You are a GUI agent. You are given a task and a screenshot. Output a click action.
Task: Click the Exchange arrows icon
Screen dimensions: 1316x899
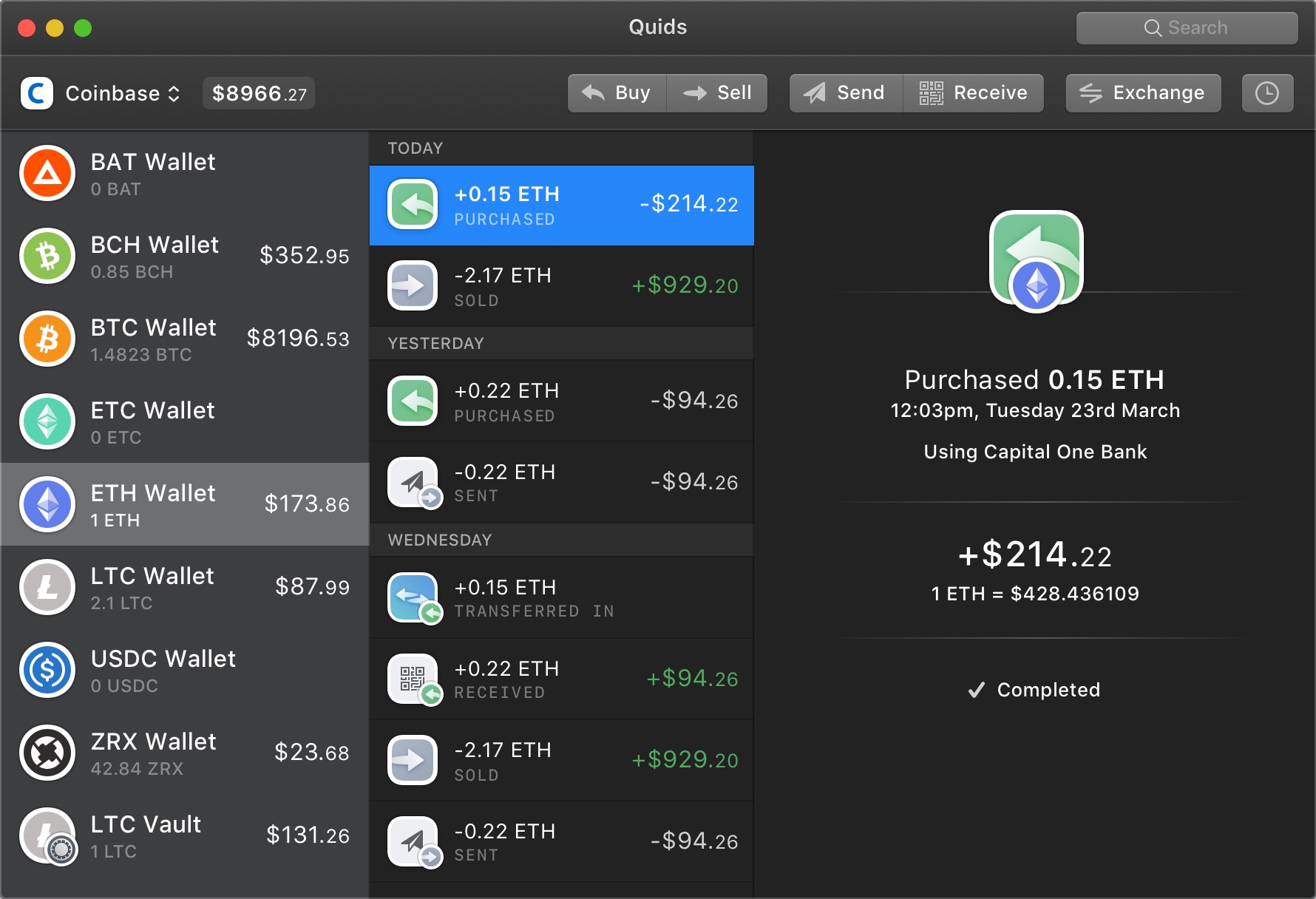click(1091, 93)
